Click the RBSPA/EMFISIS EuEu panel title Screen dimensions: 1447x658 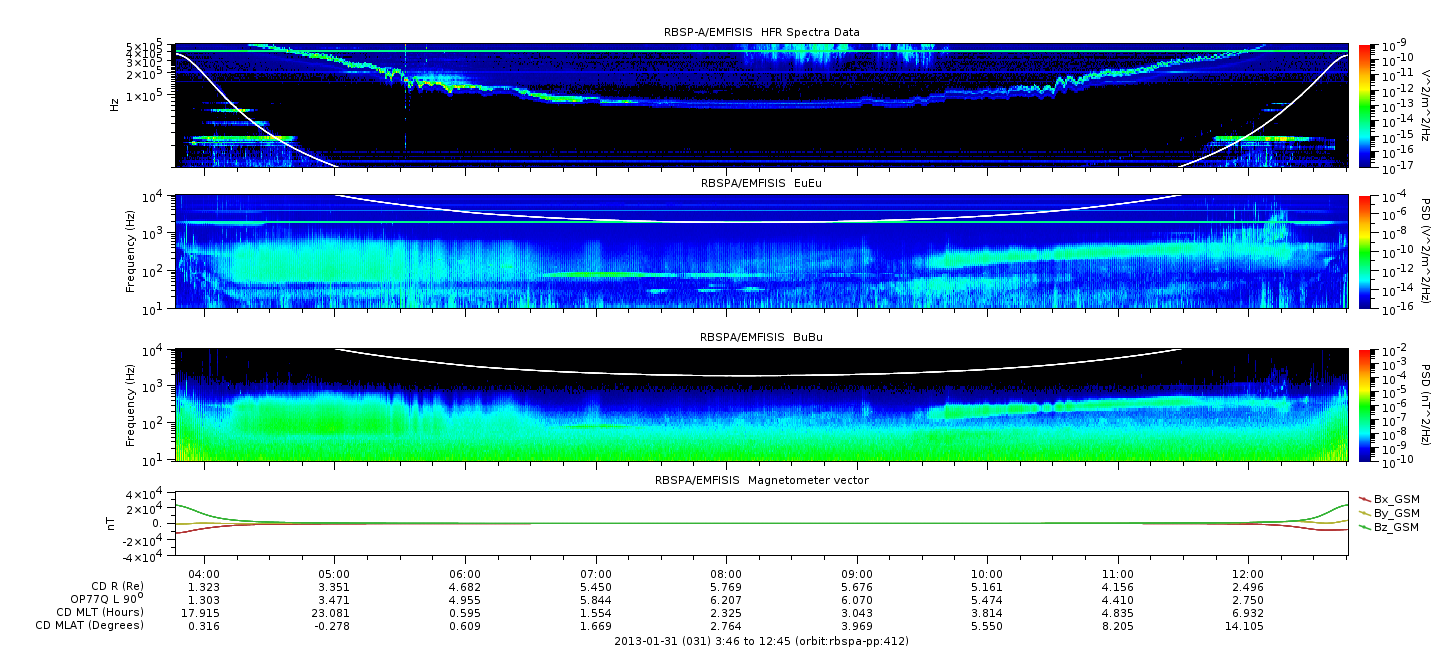761,184
